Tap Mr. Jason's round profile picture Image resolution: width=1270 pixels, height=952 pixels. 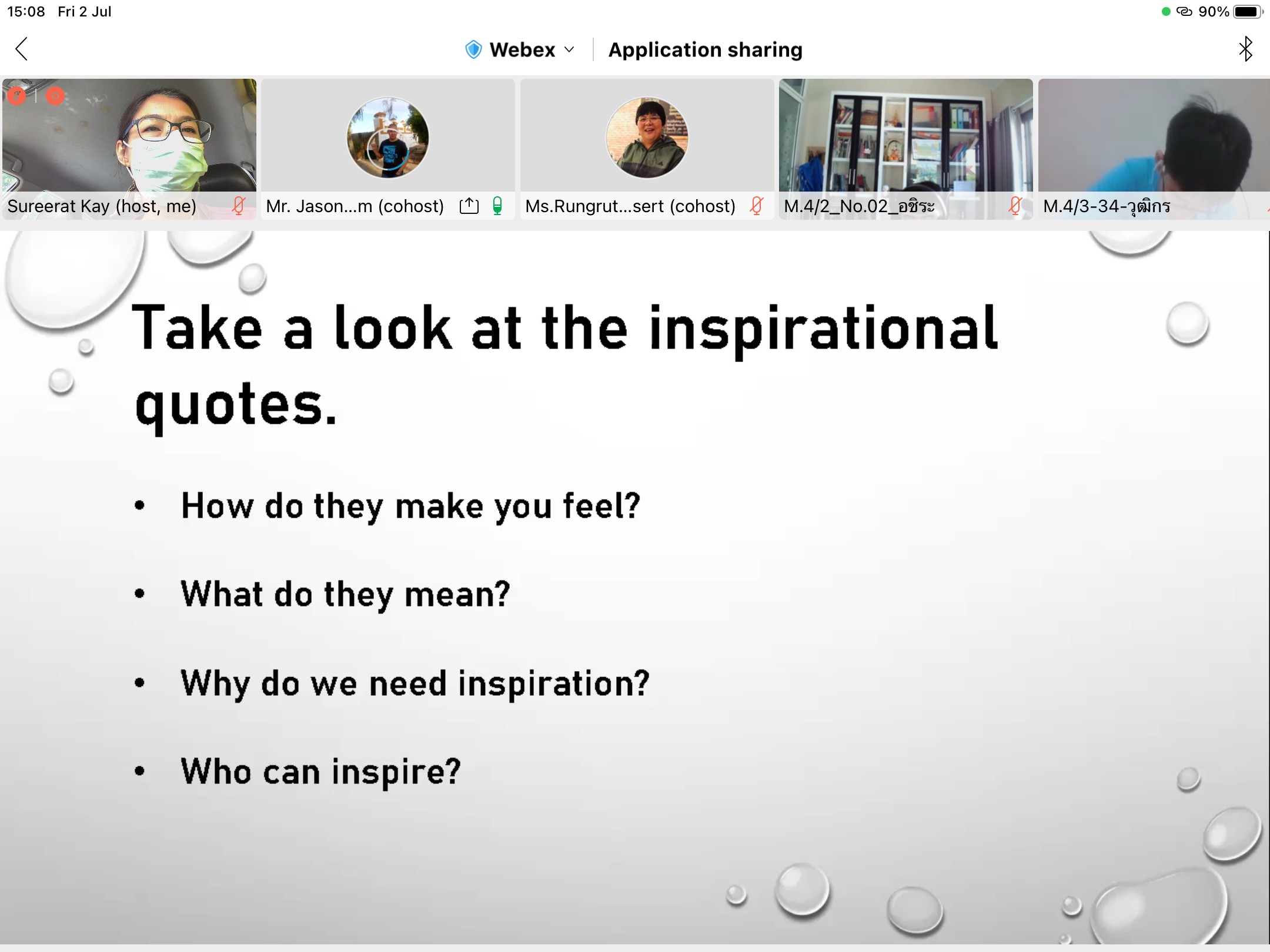click(388, 138)
